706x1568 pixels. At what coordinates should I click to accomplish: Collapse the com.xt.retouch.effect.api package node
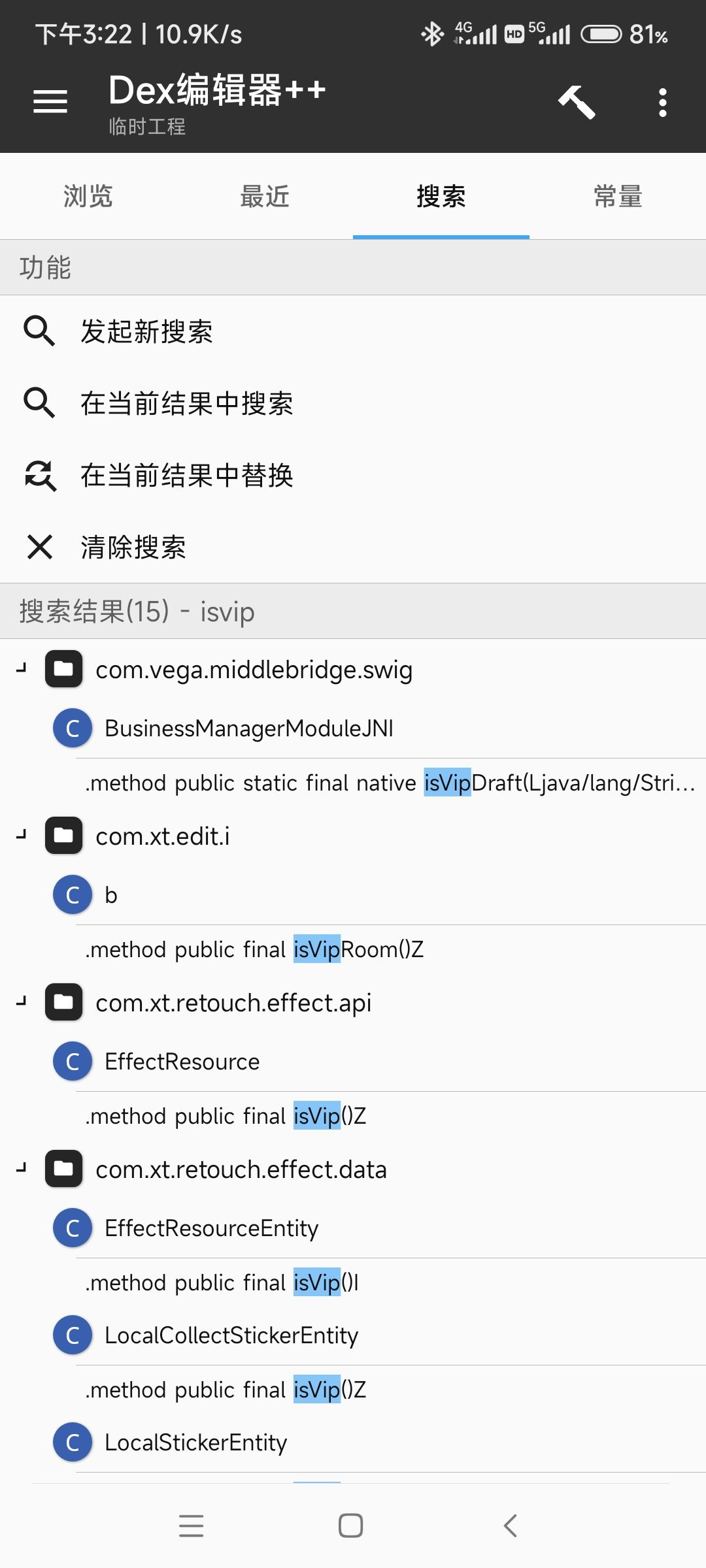(x=22, y=1002)
